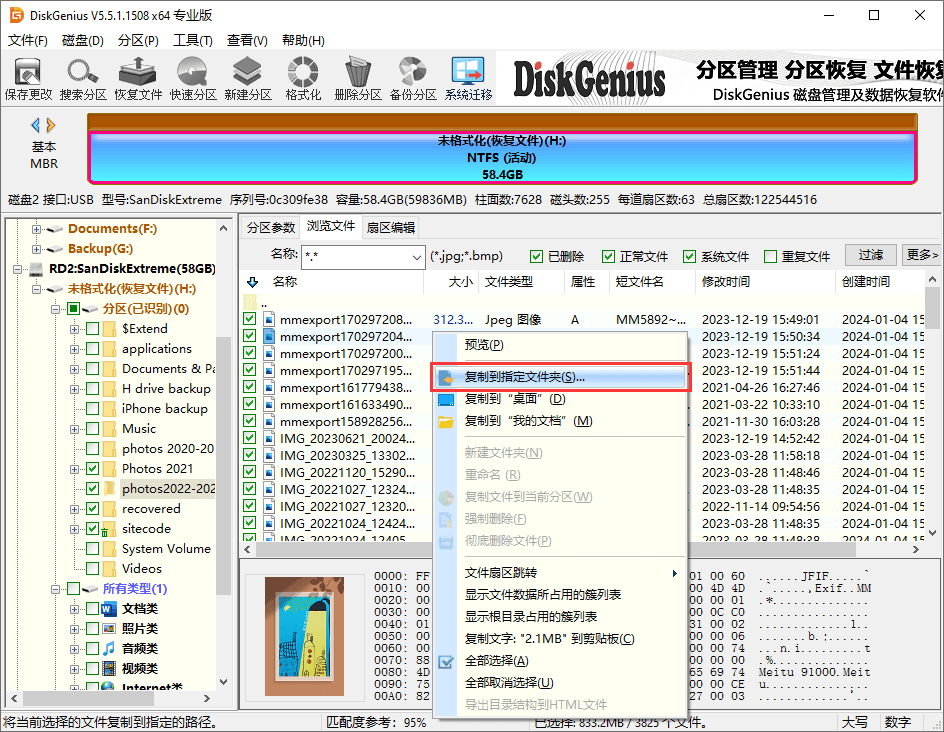The height and width of the screenshot is (732, 944).
Task: Click the DiskGenius app icon in title bar
Action: pyautogui.click(x=16, y=15)
